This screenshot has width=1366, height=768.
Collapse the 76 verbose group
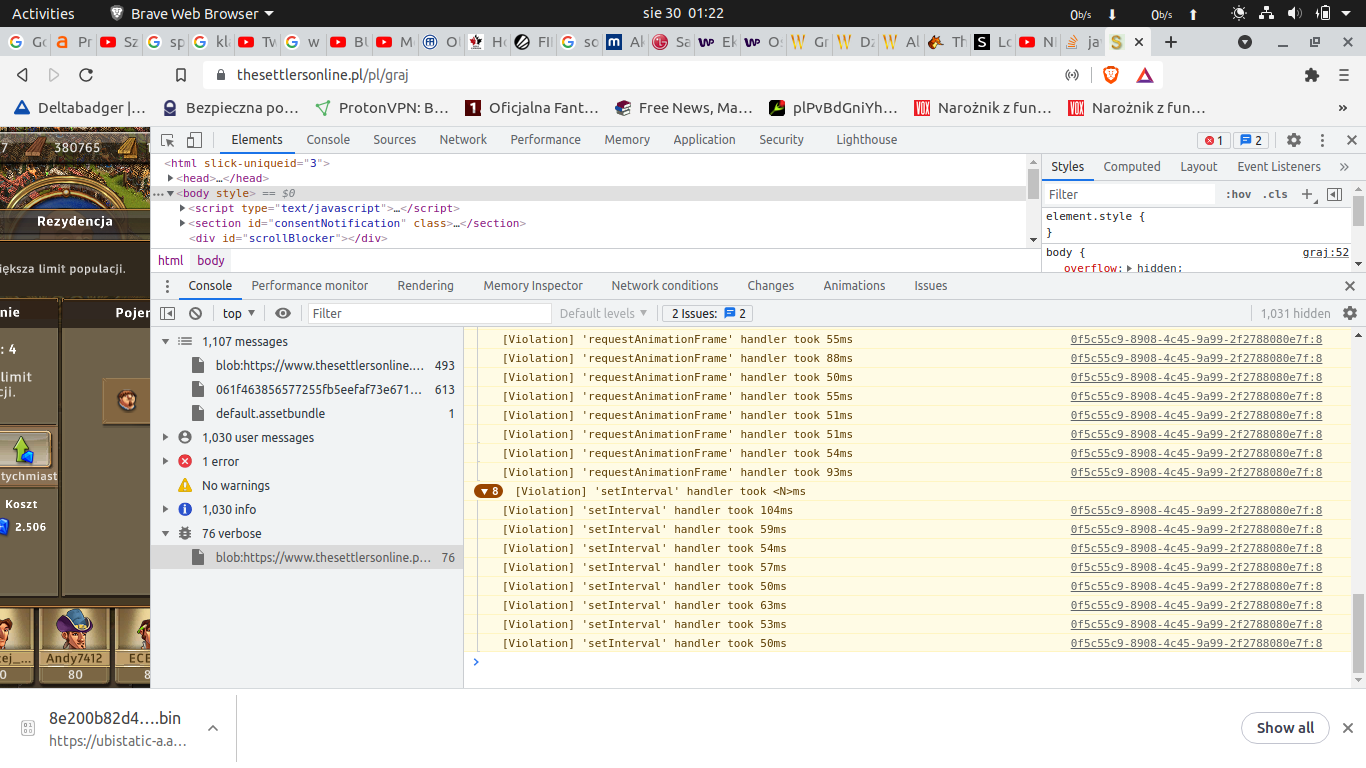click(x=166, y=533)
